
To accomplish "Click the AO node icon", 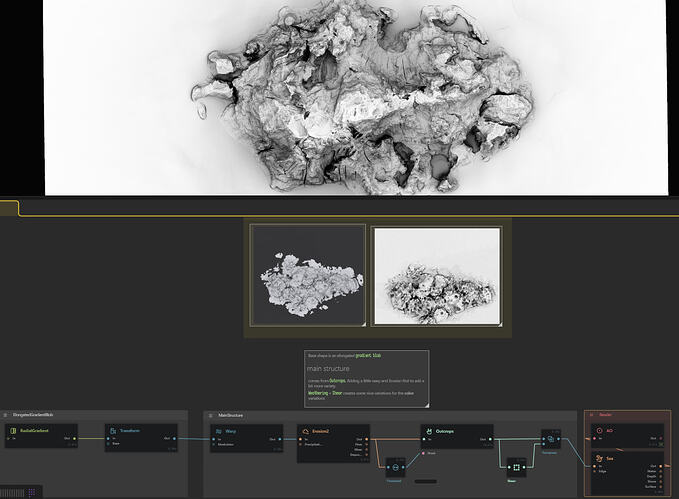I will click(597, 431).
